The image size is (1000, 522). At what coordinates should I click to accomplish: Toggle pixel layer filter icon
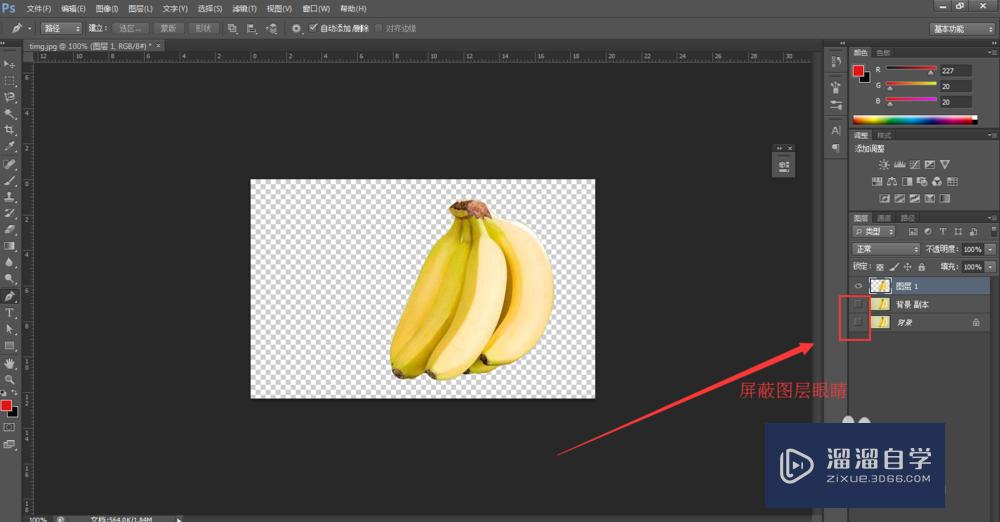913,232
